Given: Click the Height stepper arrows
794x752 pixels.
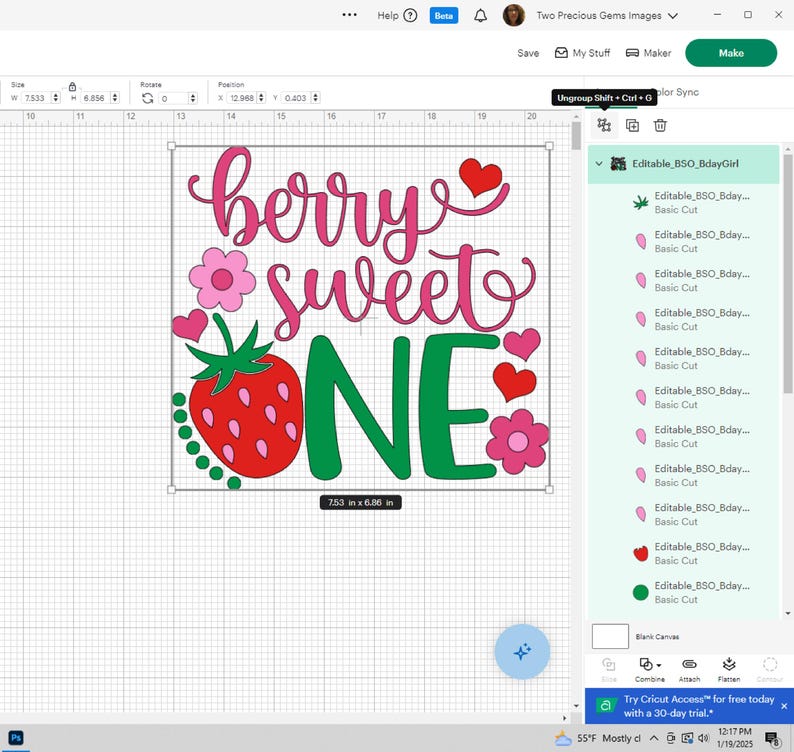Looking at the screenshot, I should pos(115,98).
